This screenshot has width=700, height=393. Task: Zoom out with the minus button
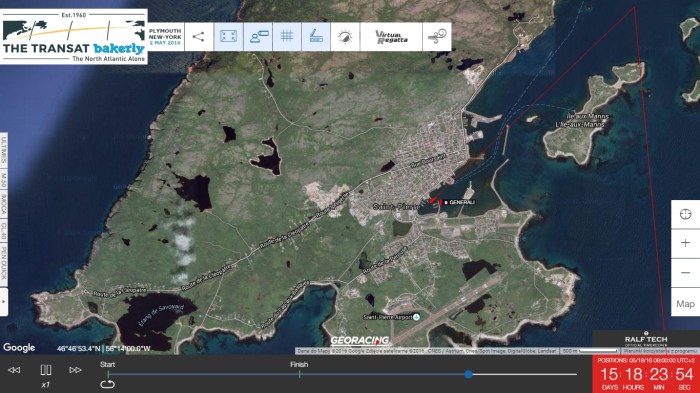(685, 272)
